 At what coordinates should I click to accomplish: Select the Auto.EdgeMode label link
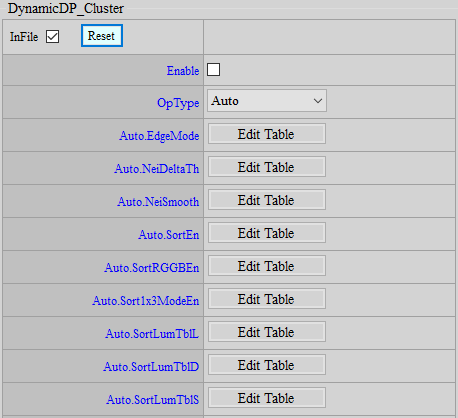(x=159, y=136)
